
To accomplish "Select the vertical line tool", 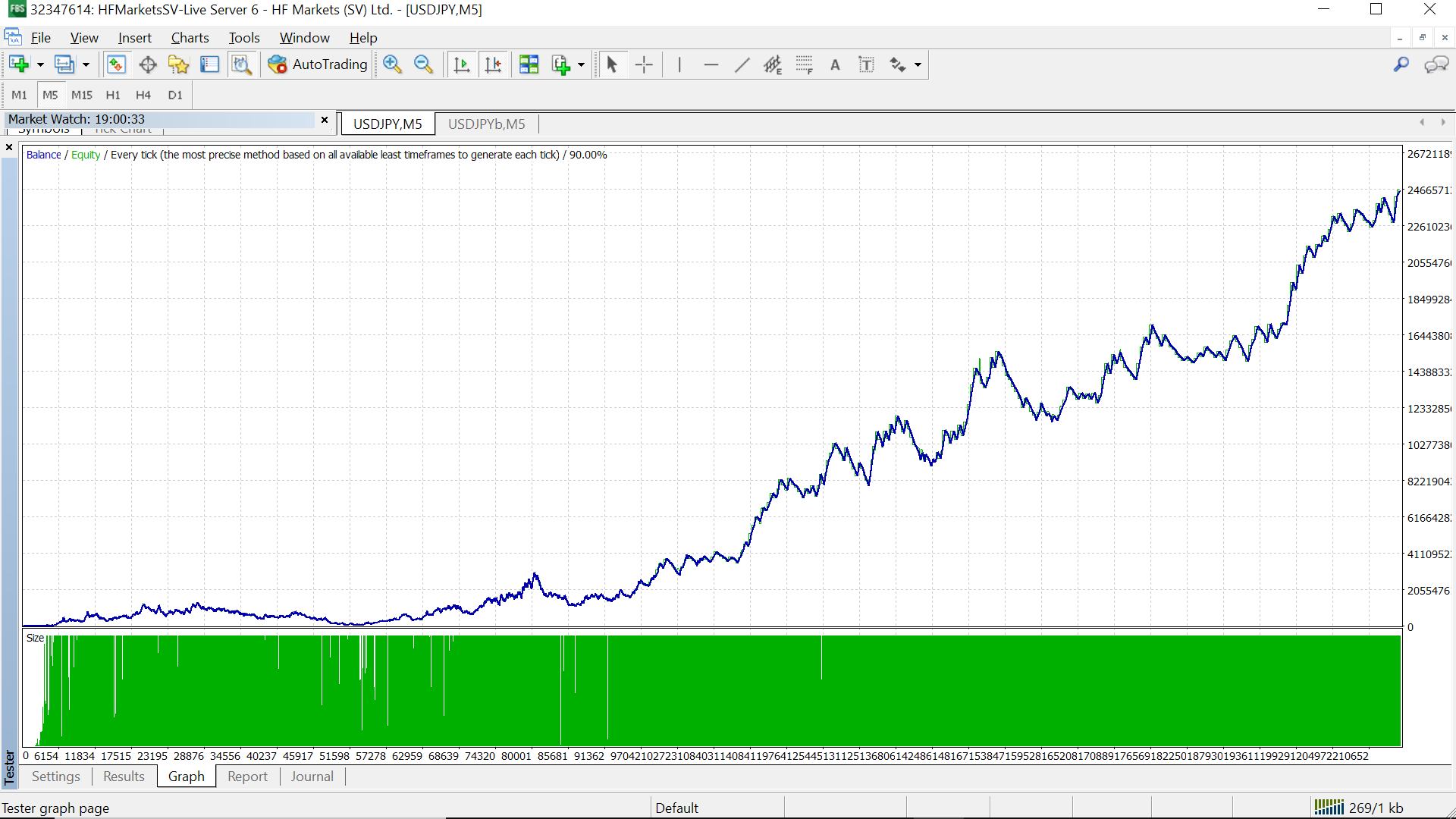I will click(679, 65).
